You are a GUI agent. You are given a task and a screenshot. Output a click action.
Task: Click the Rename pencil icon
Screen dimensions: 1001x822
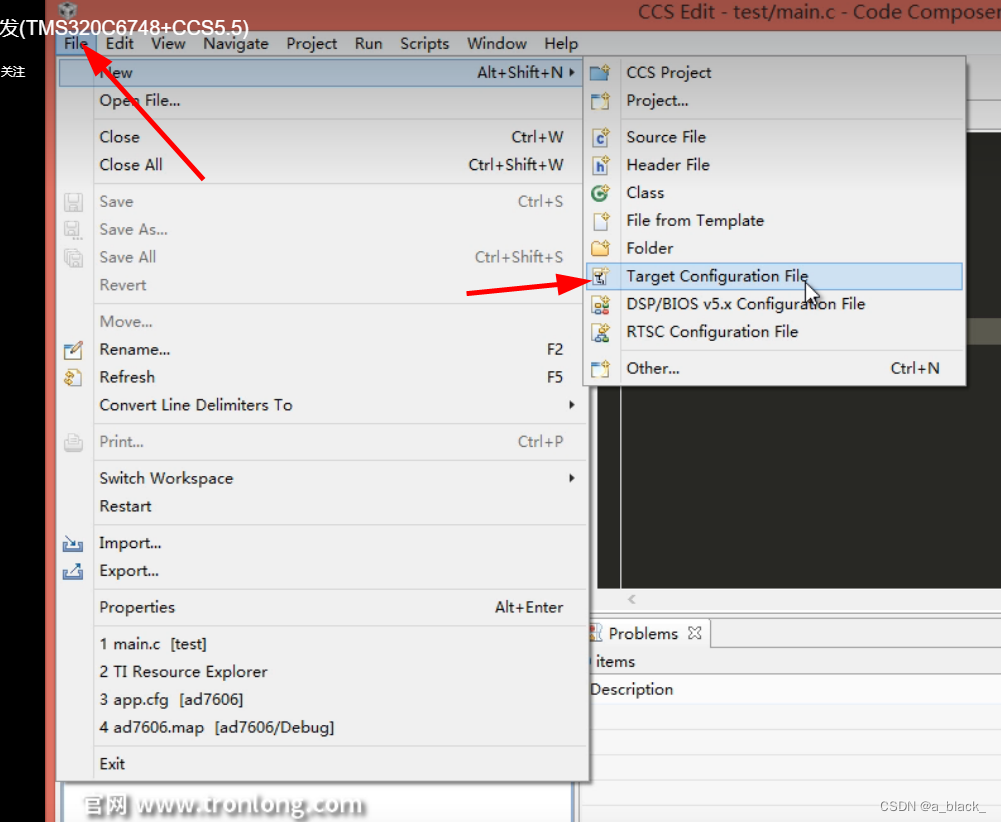[x=73, y=350]
